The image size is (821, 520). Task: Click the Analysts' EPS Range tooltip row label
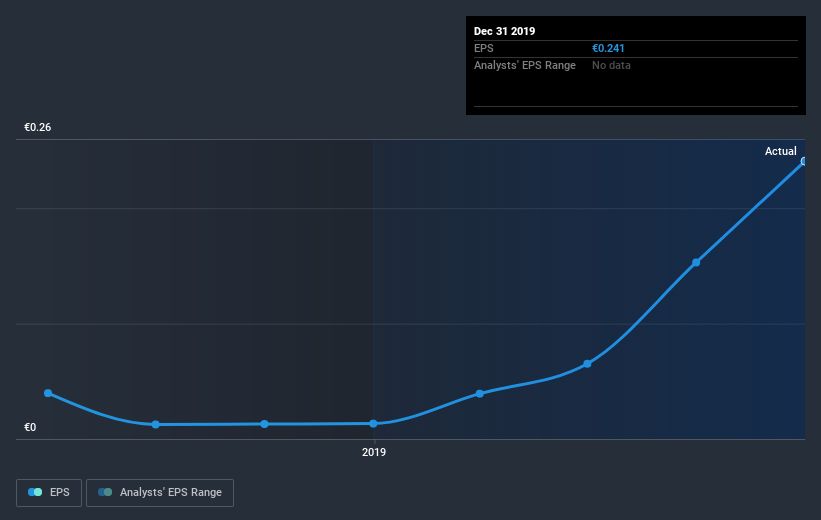pyautogui.click(x=525, y=65)
